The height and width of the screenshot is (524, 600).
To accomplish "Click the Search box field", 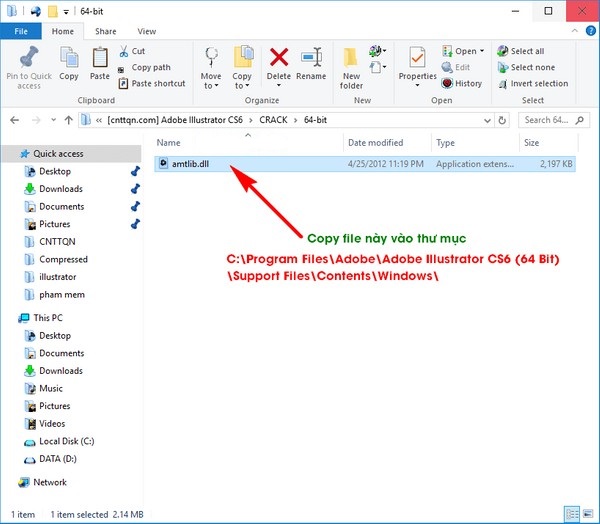I will point(548,120).
